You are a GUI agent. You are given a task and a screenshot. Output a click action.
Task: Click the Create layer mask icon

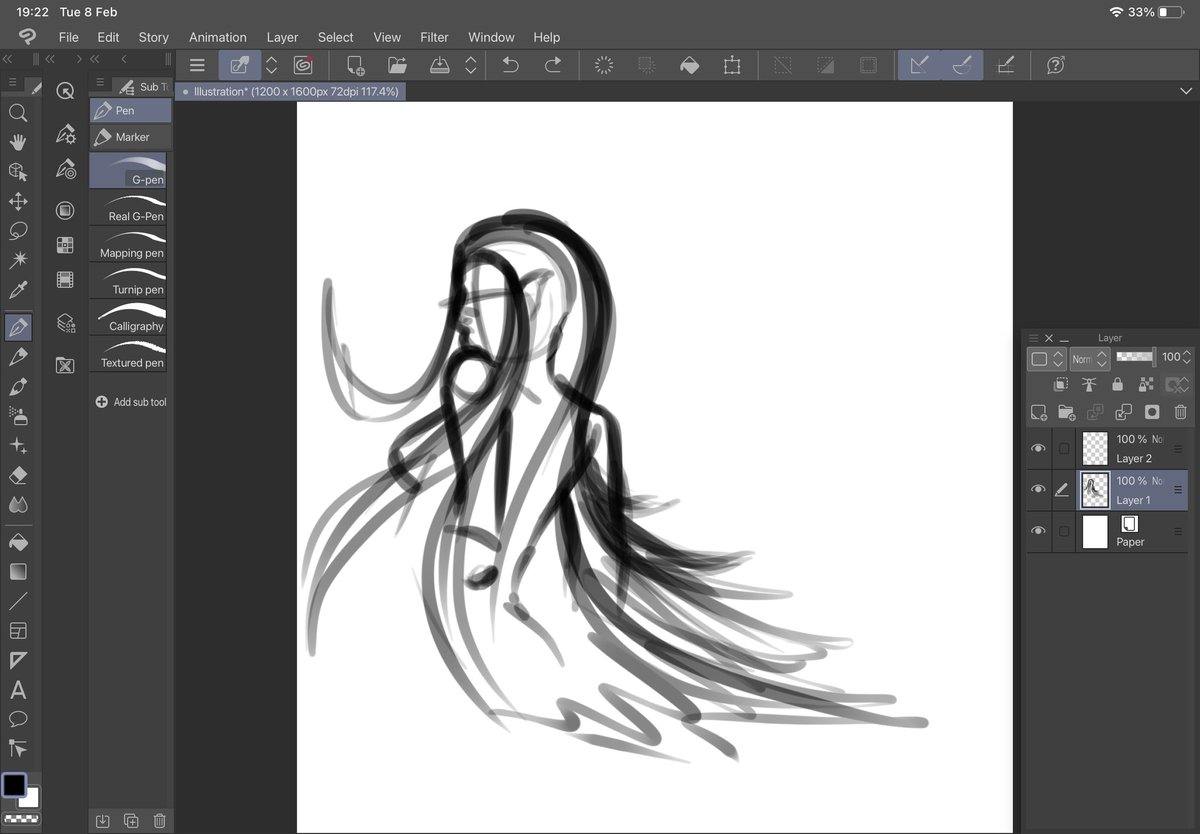(x=1152, y=412)
